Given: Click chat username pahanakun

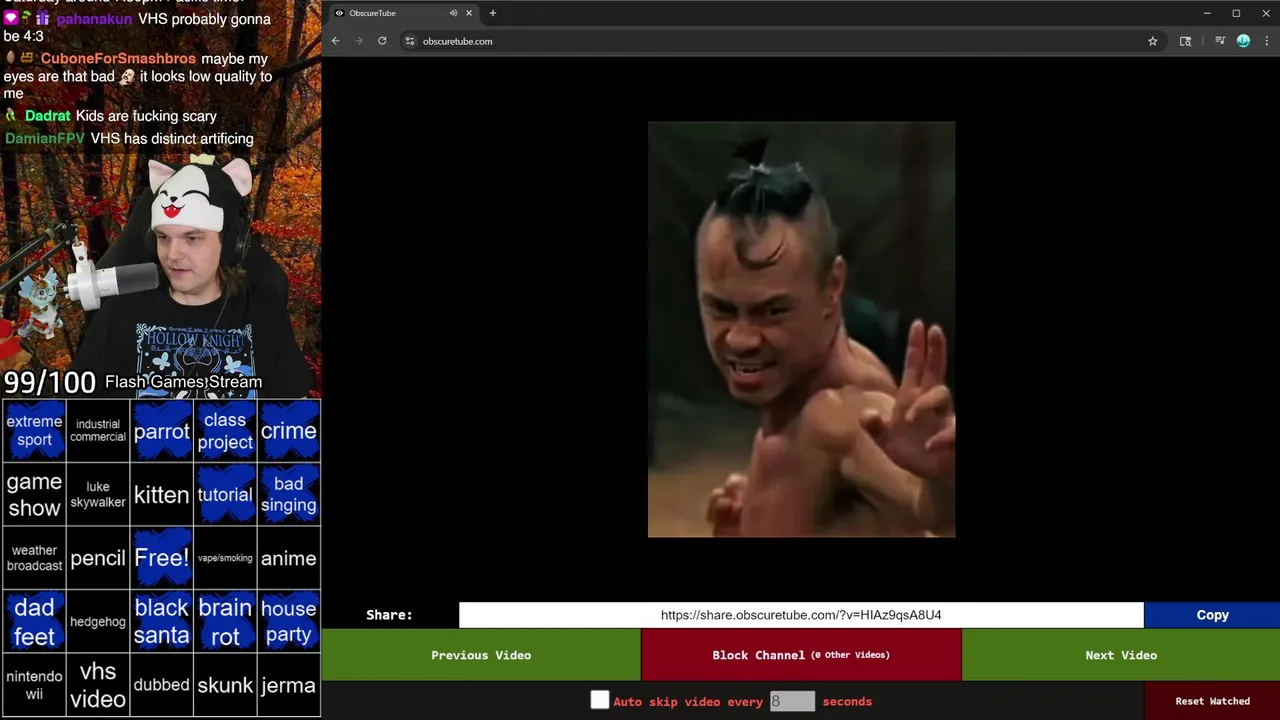Looking at the screenshot, I should click(94, 19).
